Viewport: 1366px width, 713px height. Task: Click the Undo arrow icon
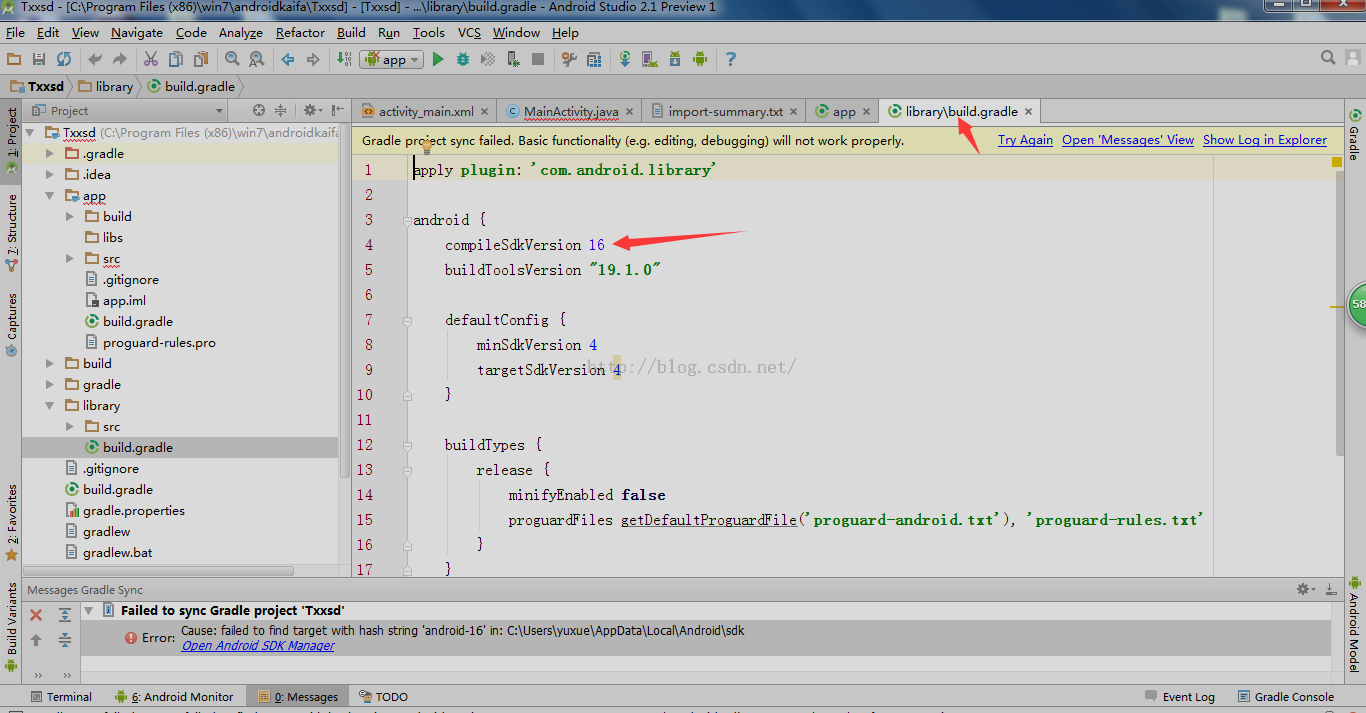pos(95,60)
